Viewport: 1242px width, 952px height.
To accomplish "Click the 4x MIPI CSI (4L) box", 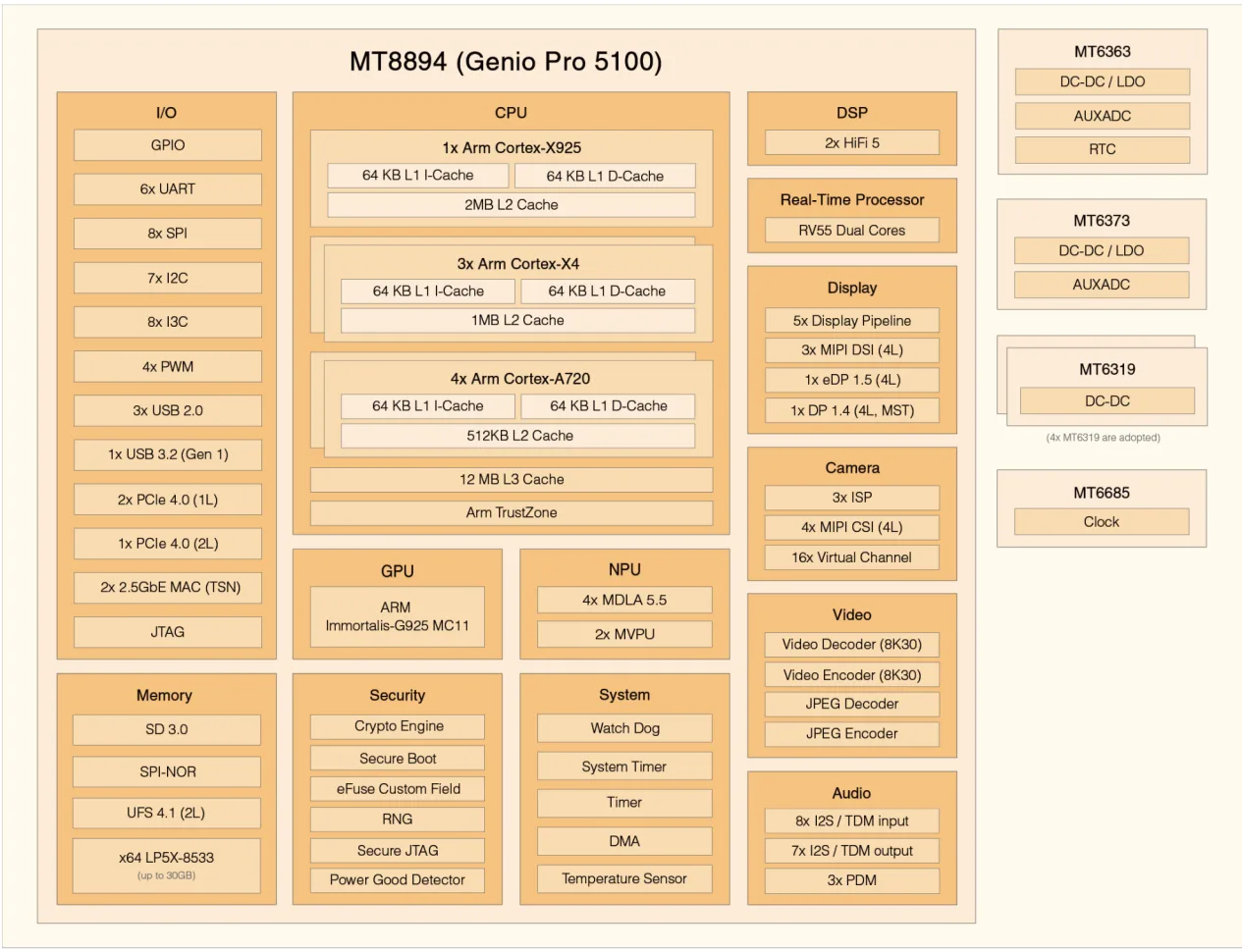I will tap(852, 527).
